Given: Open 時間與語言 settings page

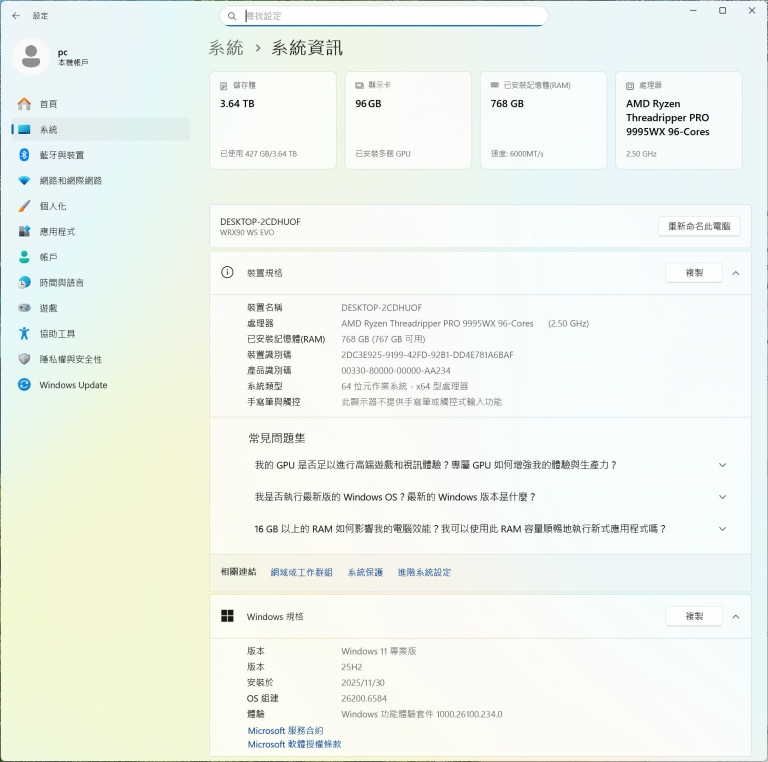Looking at the screenshot, I should [61, 283].
